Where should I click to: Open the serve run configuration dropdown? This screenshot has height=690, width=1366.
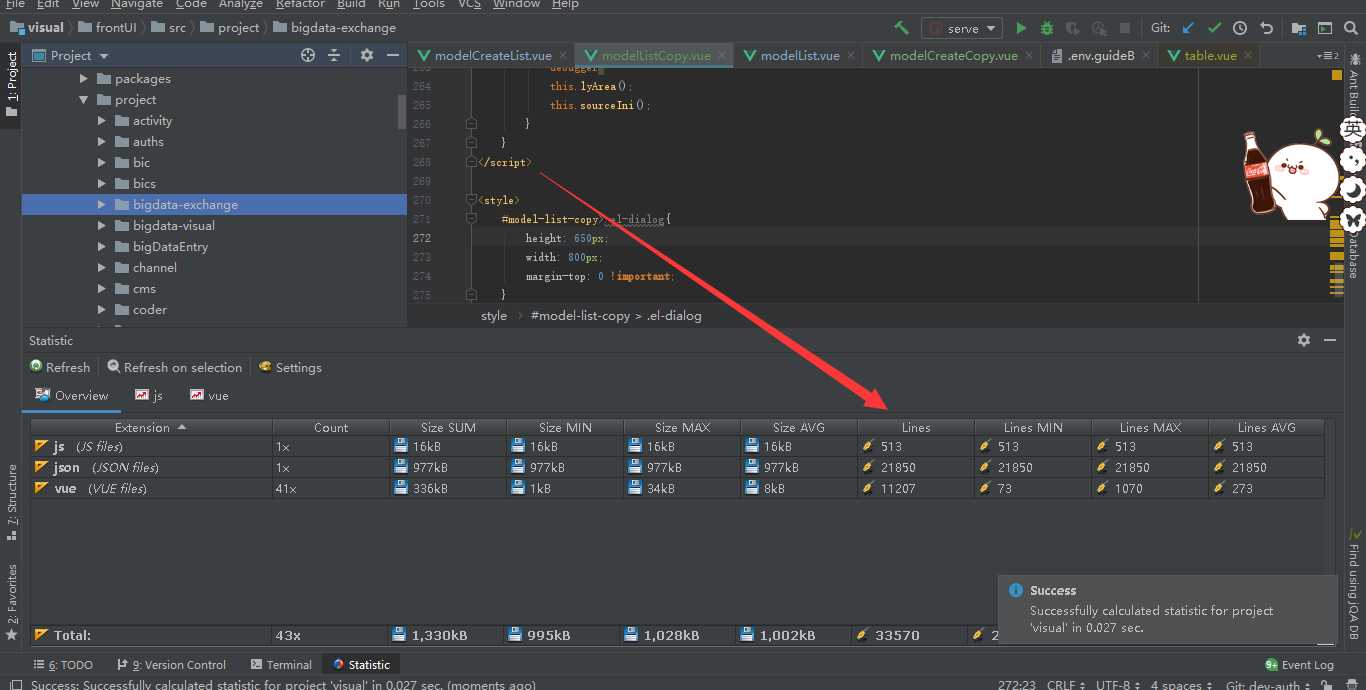(x=962, y=28)
